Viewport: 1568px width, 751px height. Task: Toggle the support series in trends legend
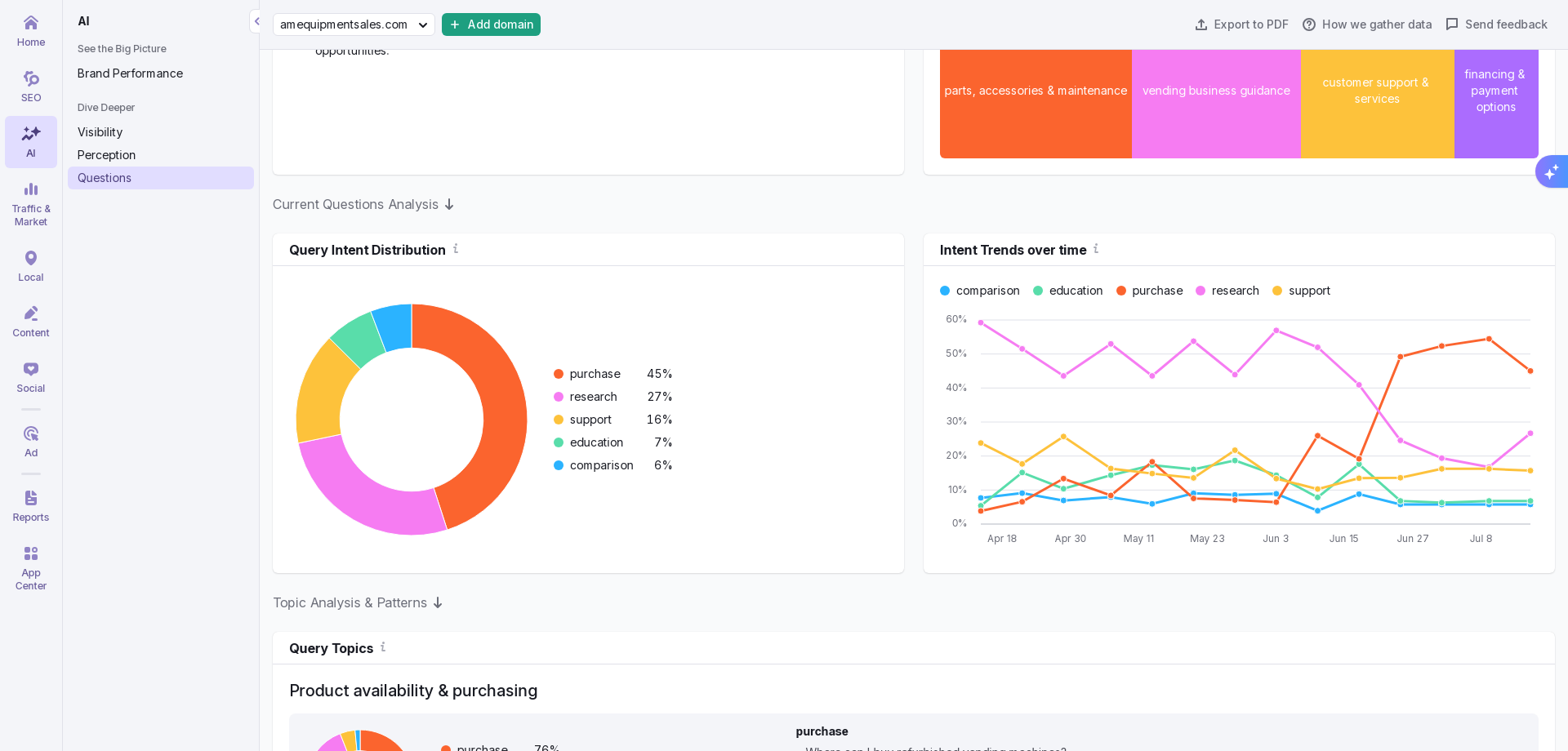[x=1301, y=291]
